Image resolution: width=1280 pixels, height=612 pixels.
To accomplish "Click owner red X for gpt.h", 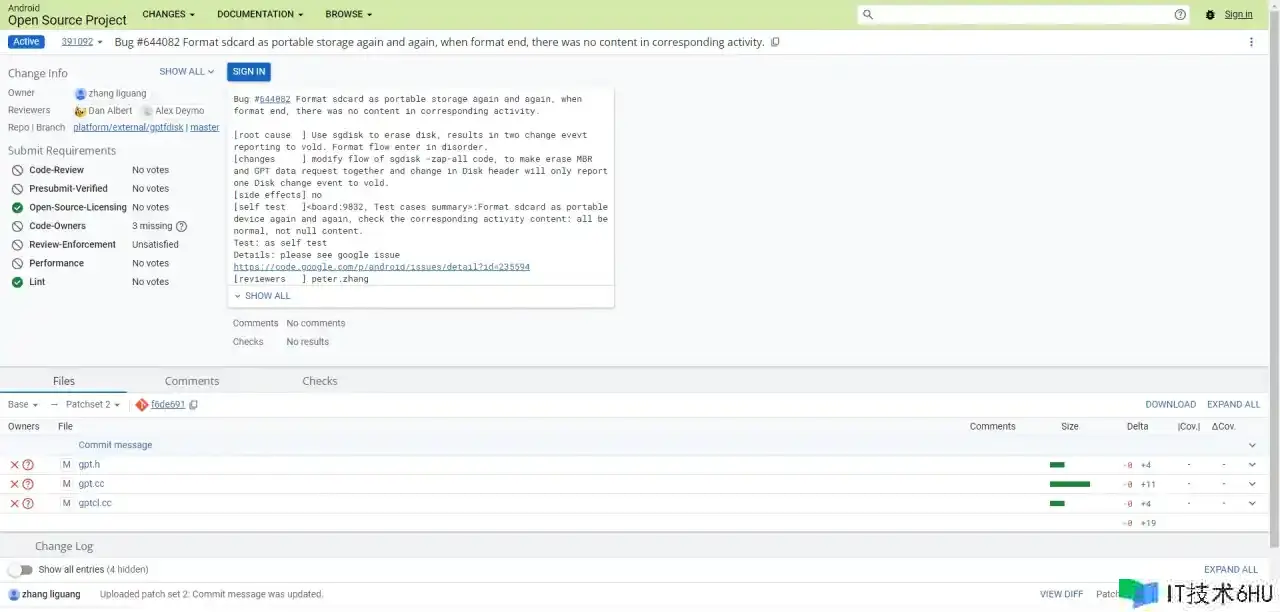I will [14, 465].
